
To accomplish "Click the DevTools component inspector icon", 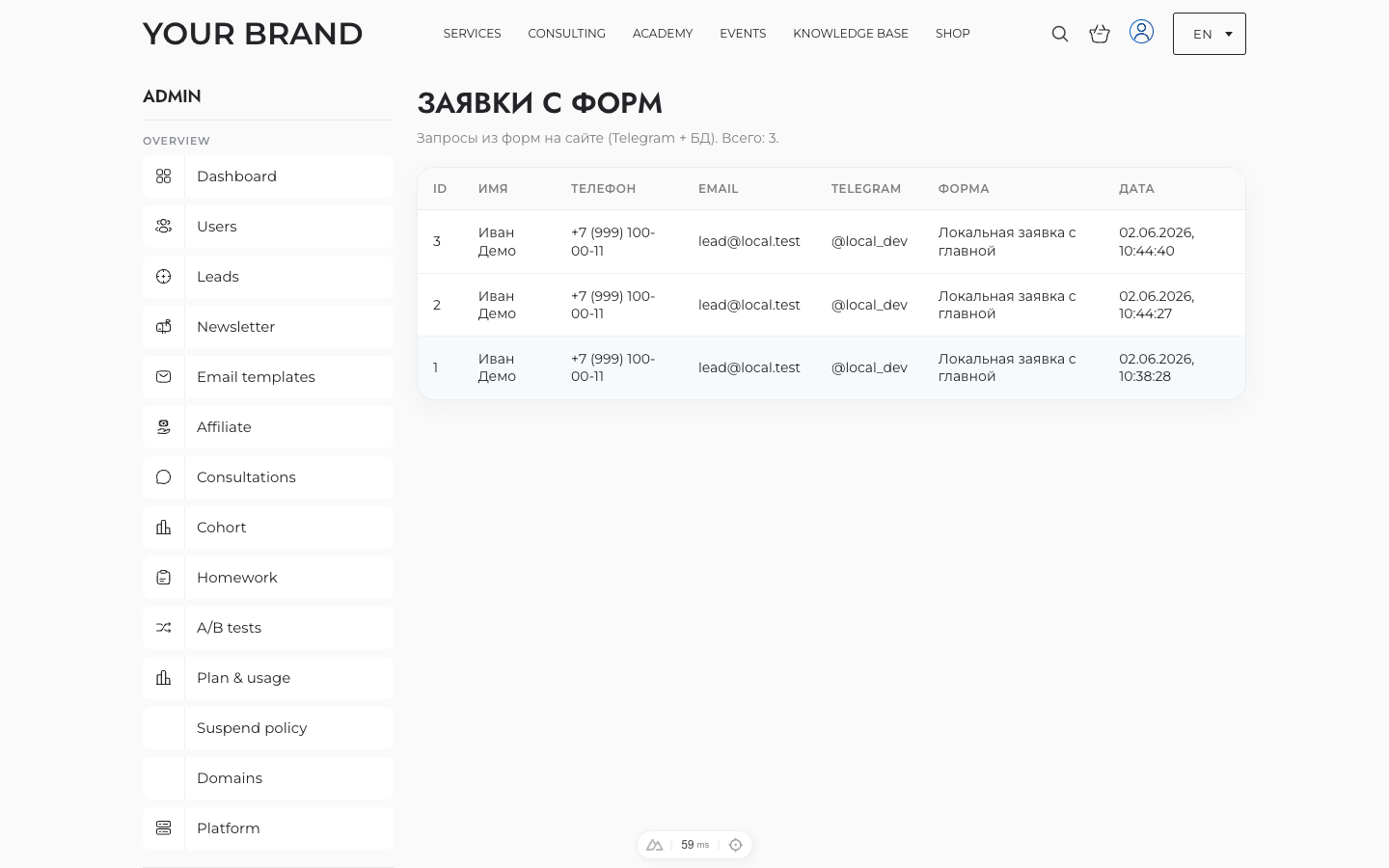I will point(735,845).
